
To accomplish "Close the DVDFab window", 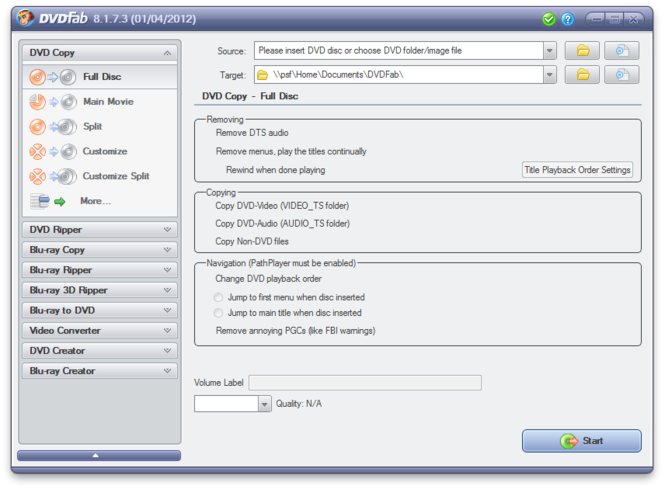I will (634, 19).
